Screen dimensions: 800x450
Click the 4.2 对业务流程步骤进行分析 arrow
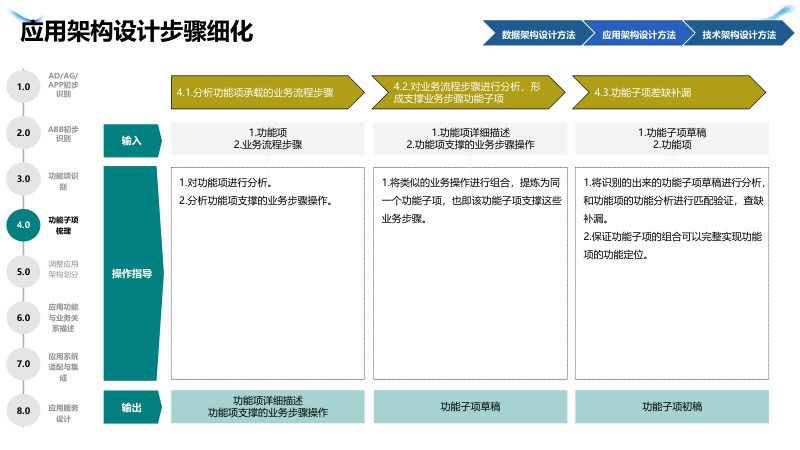(x=468, y=92)
